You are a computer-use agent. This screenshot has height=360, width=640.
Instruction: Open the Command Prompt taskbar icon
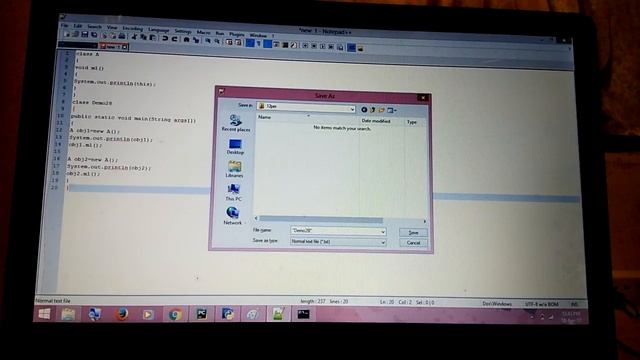303,314
